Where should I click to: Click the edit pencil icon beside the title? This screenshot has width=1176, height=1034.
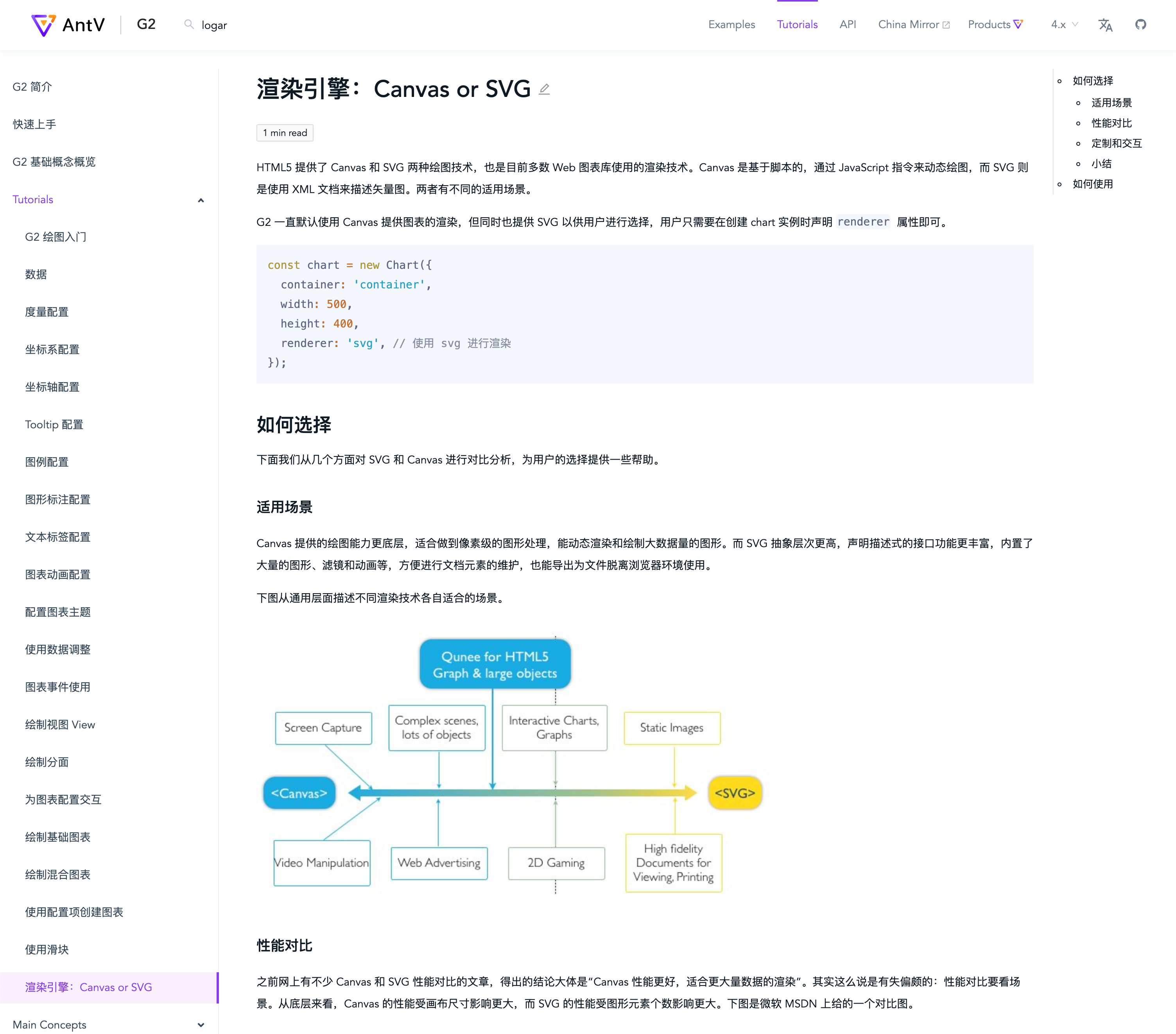[x=544, y=89]
